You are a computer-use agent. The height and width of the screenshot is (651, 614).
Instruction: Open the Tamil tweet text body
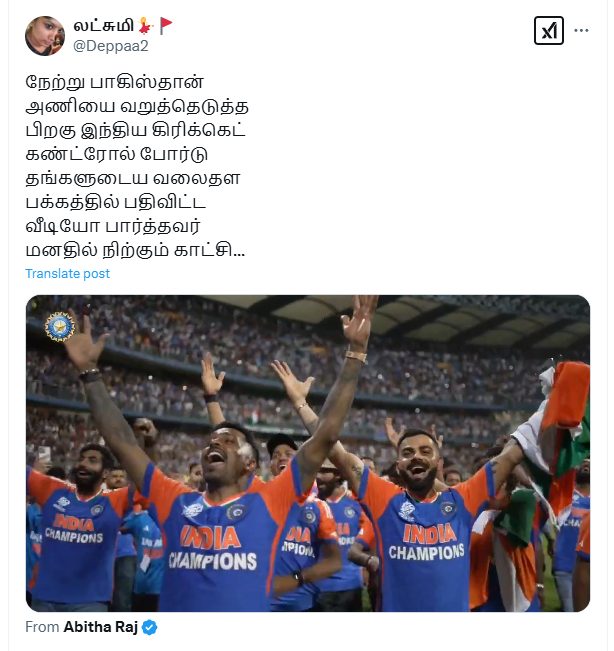(x=137, y=166)
